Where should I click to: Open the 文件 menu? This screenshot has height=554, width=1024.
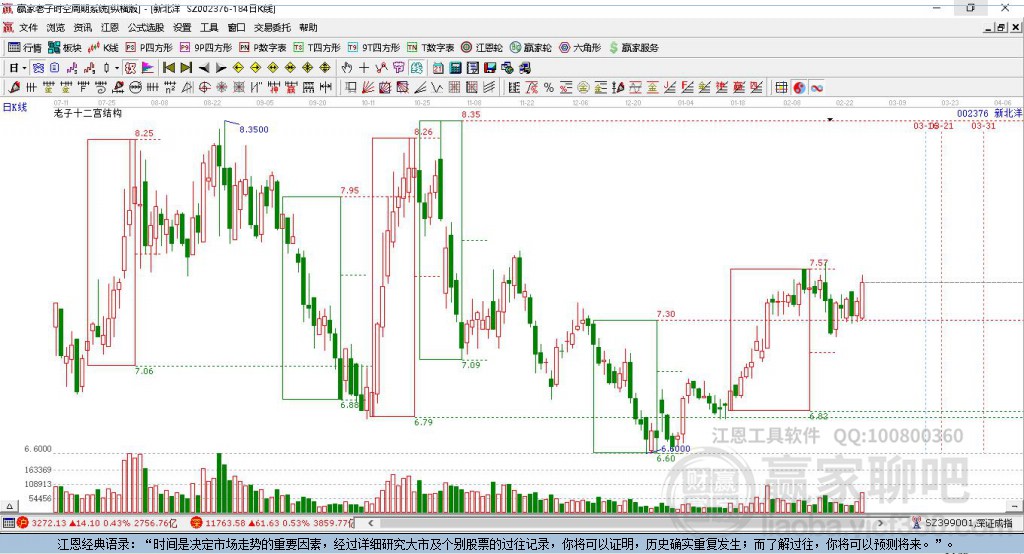click(x=28, y=27)
